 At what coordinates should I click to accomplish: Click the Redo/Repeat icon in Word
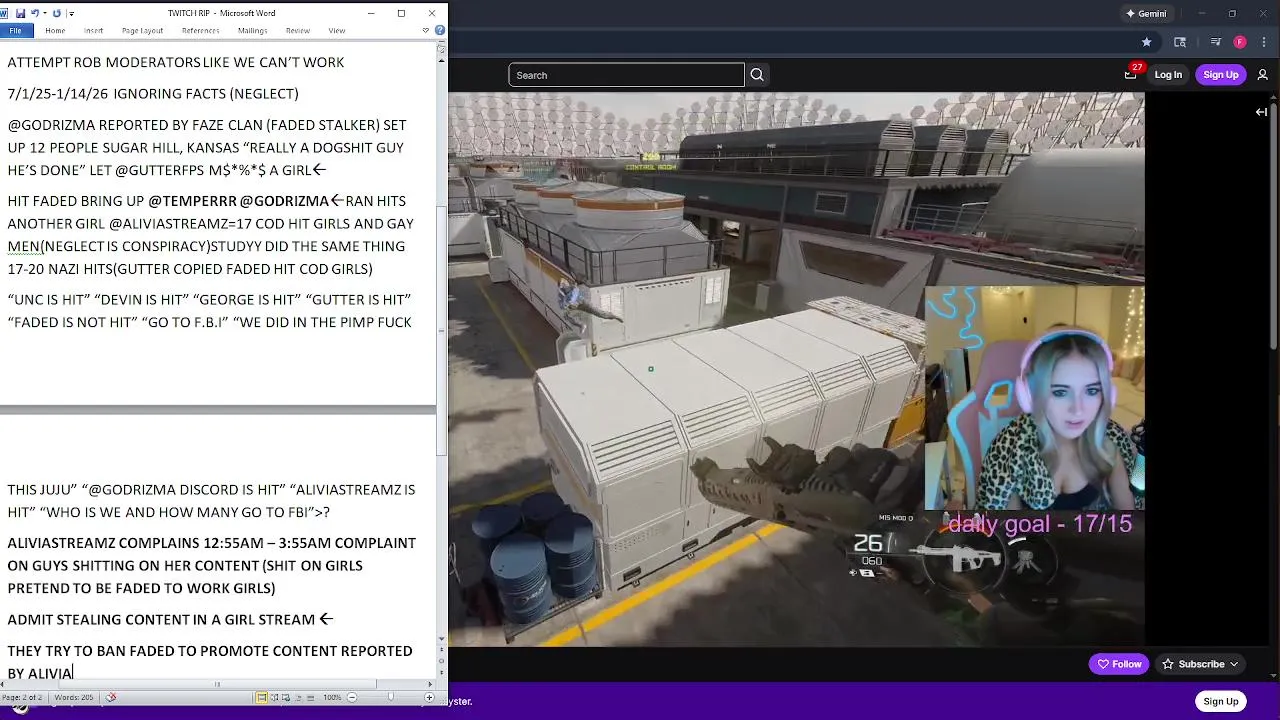tap(57, 13)
